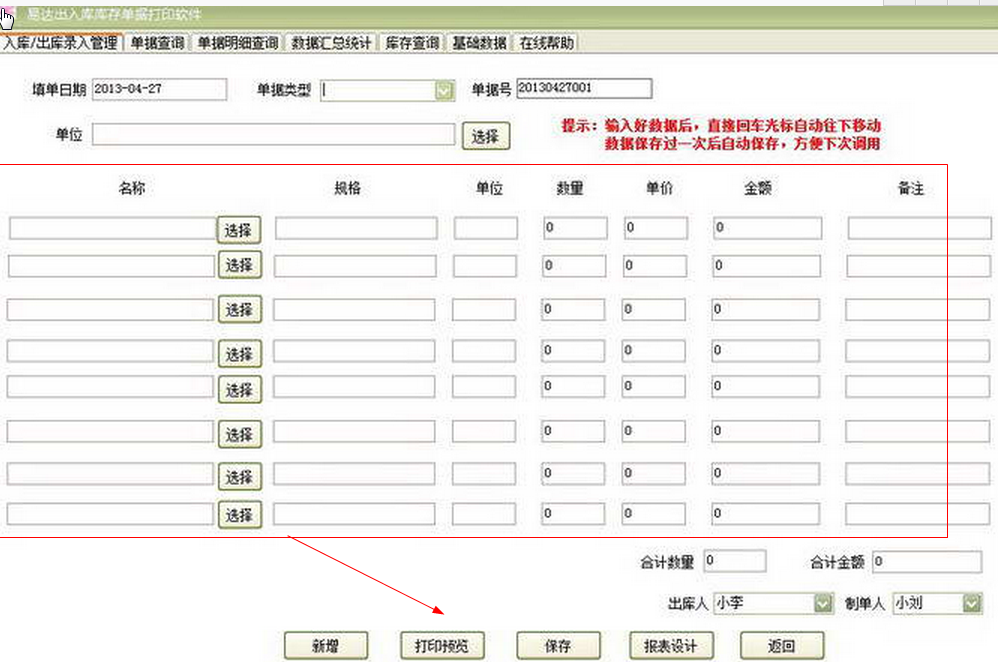998x662 pixels.
Task: Click the first row 单位 field
Action: (x=486, y=229)
